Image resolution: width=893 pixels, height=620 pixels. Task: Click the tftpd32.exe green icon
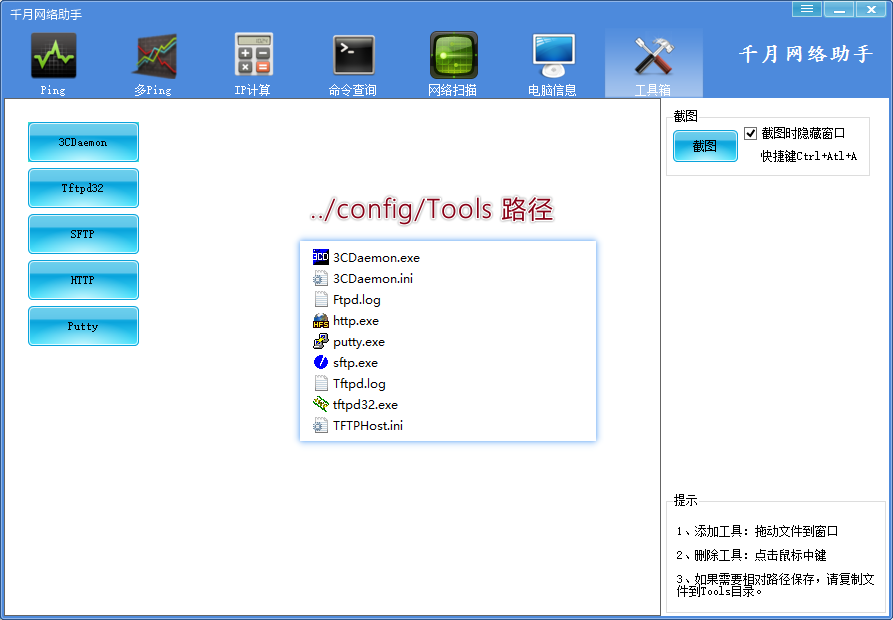(x=321, y=404)
